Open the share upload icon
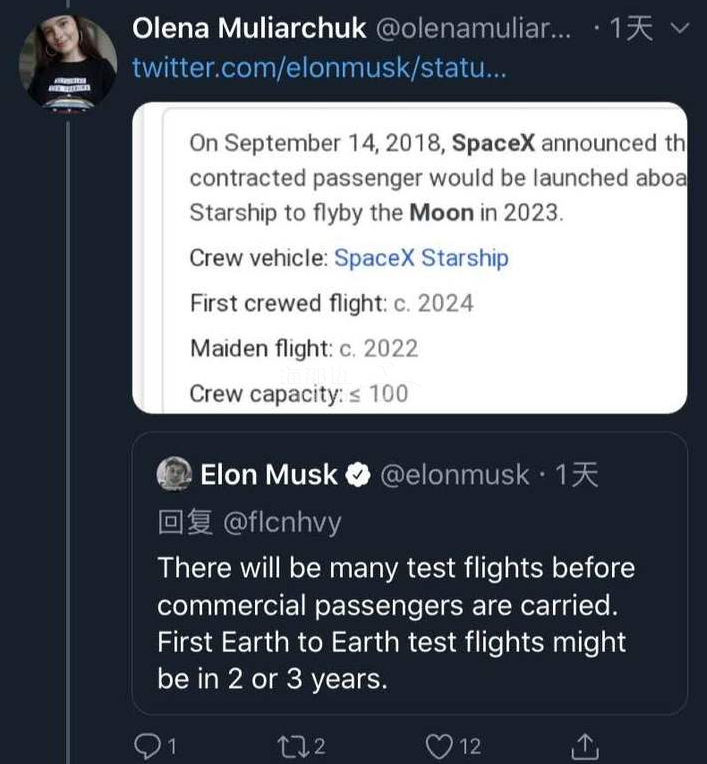Image resolution: width=707 pixels, height=764 pixels. pyautogui.click(x=585, y=746)
